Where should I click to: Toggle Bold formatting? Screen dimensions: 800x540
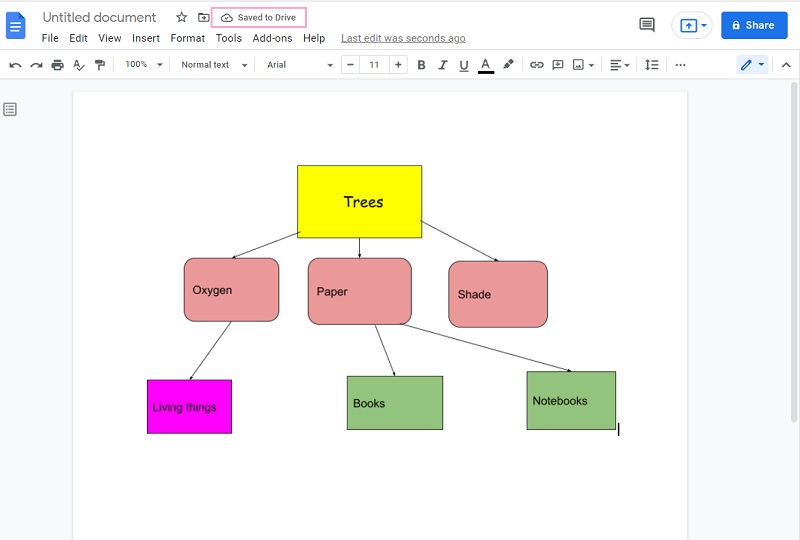point(421,65)
